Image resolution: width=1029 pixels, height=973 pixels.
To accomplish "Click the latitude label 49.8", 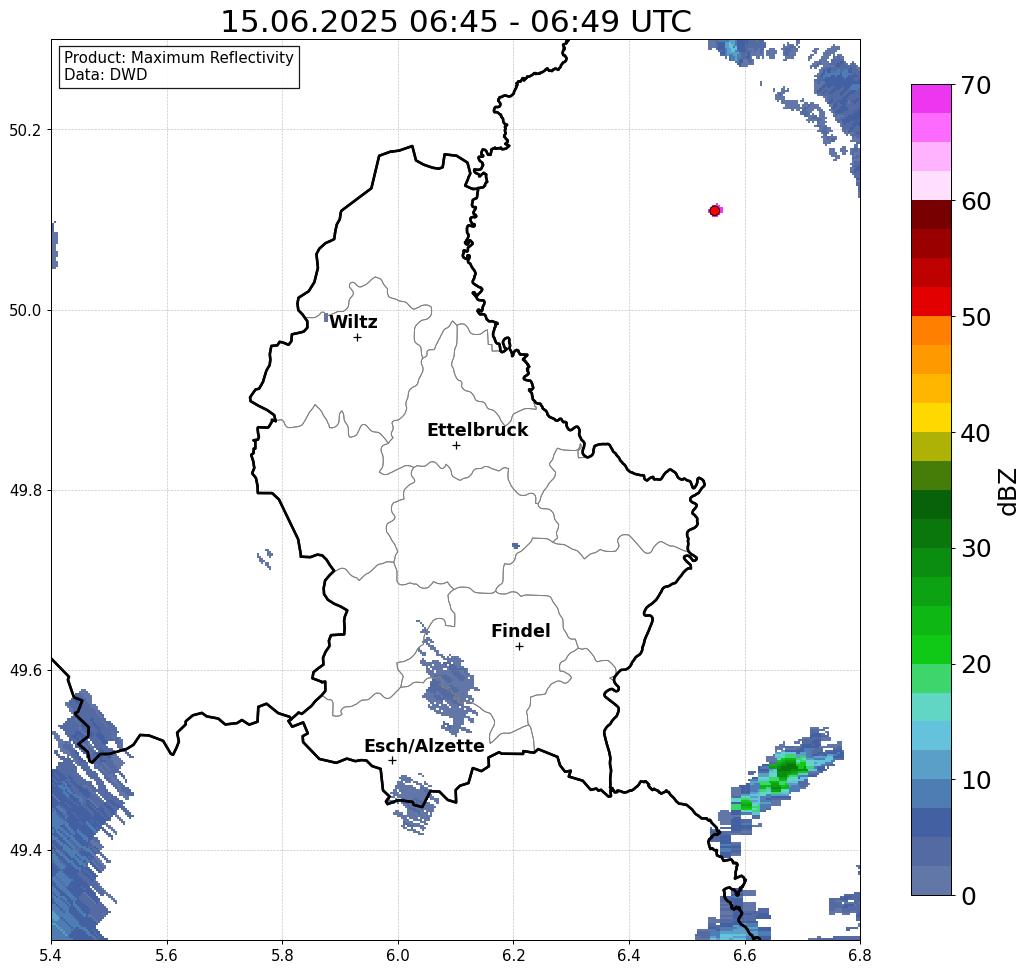I will [x=25, y=491].
